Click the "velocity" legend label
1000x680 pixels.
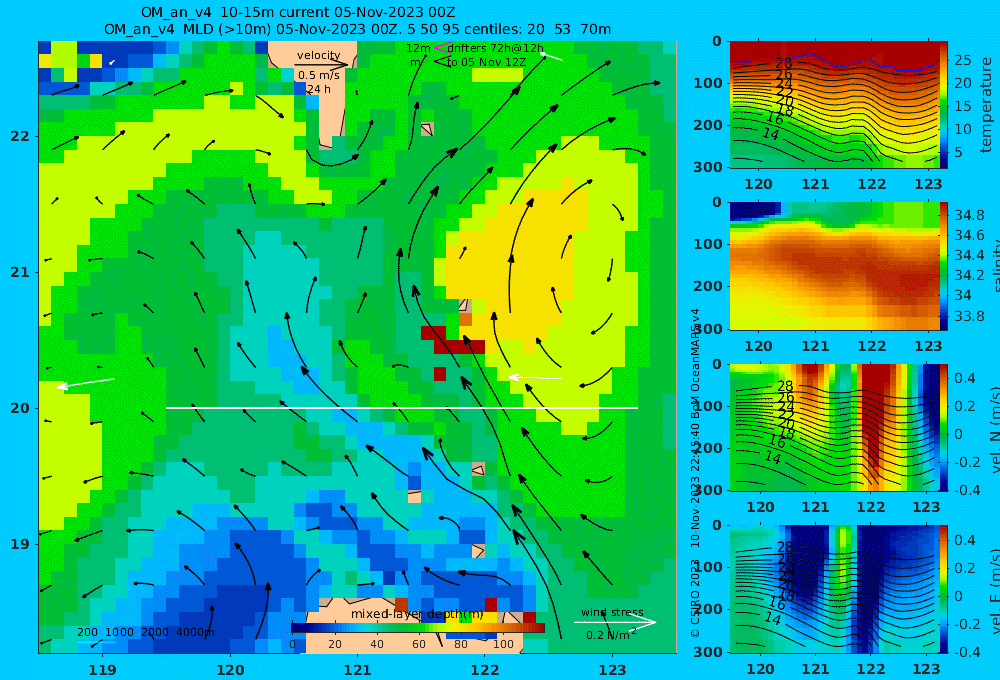coord(318,55)
